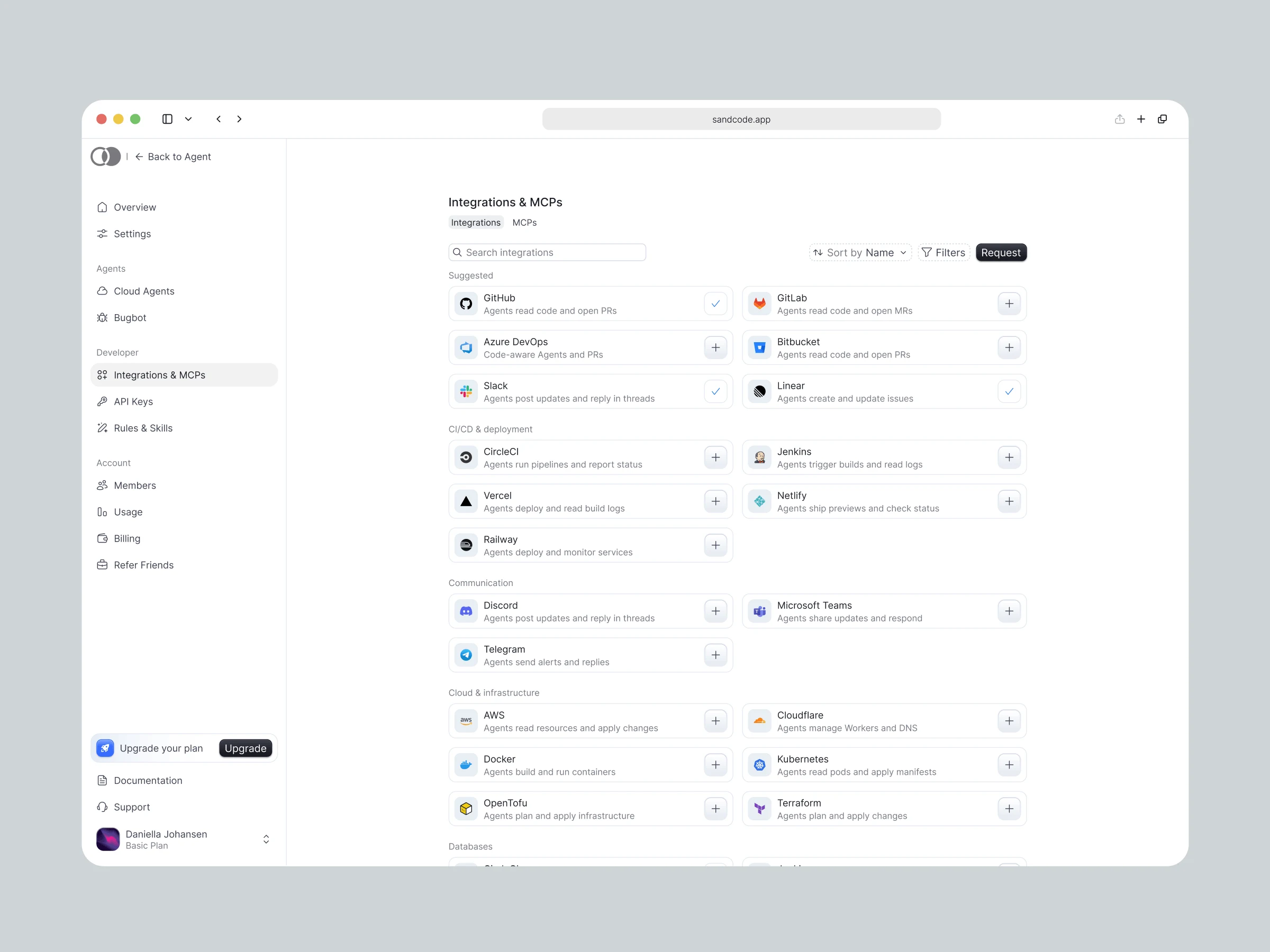Click the Search integrations field

pyautogui.click(x=547, y=252)
